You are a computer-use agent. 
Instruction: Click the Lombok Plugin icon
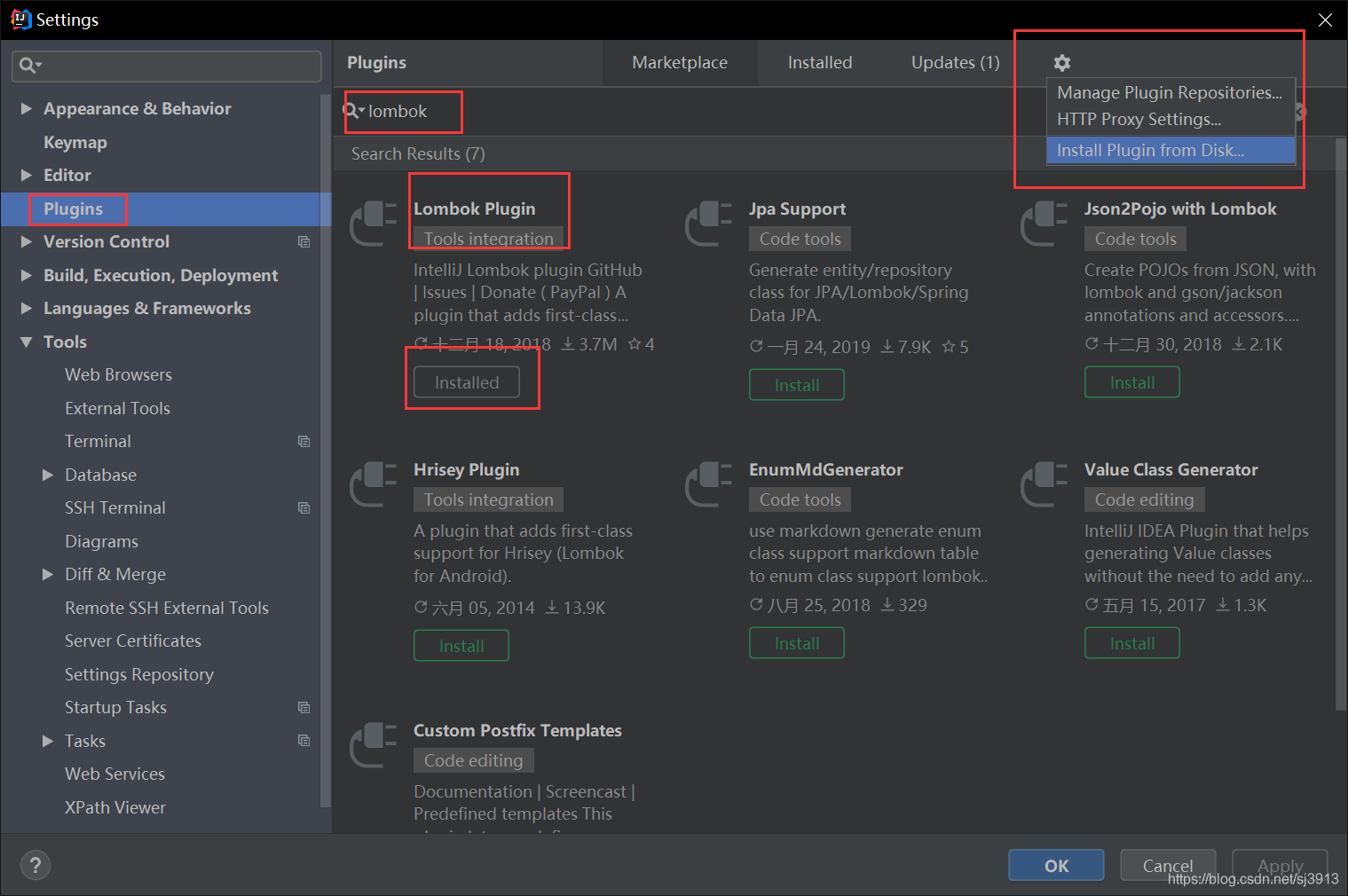pyautogui.click(x=374, y=224)
